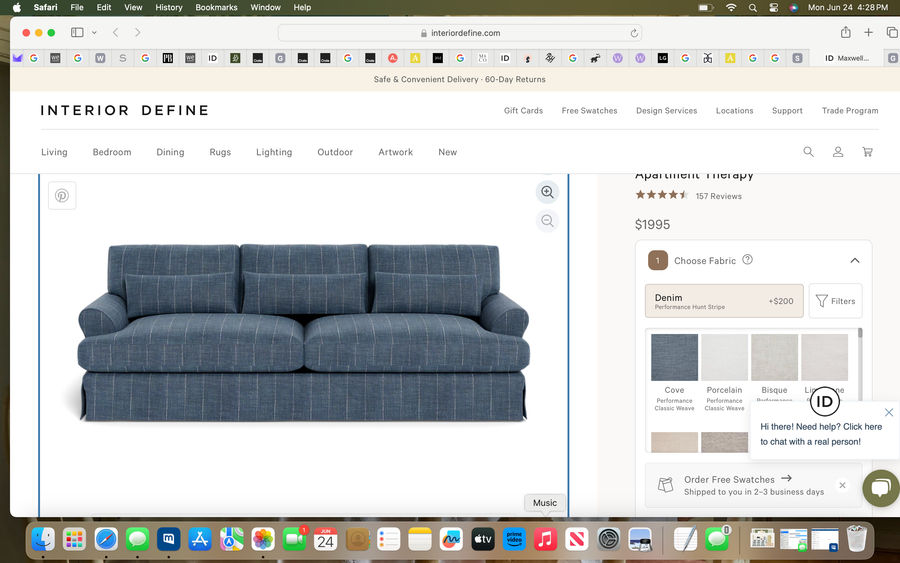This screenshot has height=563, width=900.
Task: Open the Support page
Action: pos(787,111)
